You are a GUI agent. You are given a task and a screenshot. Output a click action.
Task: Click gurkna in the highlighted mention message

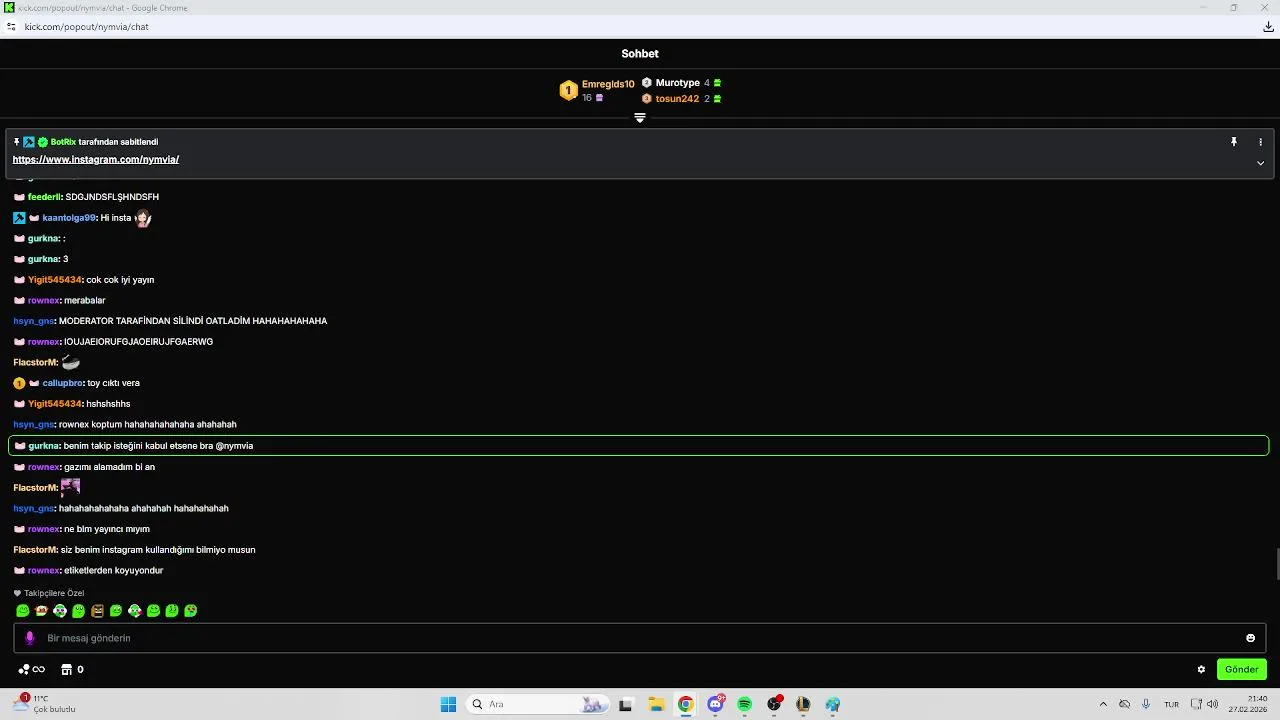44,446
